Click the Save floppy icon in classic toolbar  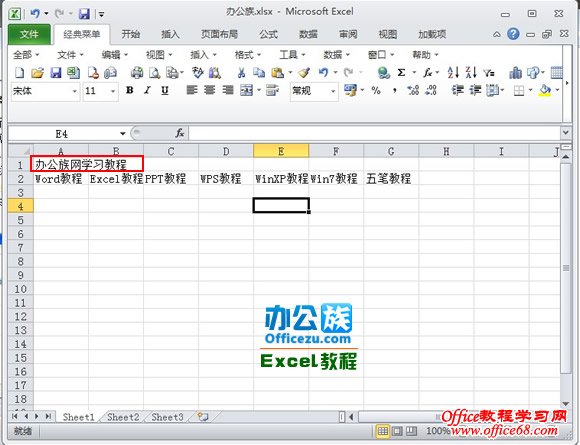55,73
